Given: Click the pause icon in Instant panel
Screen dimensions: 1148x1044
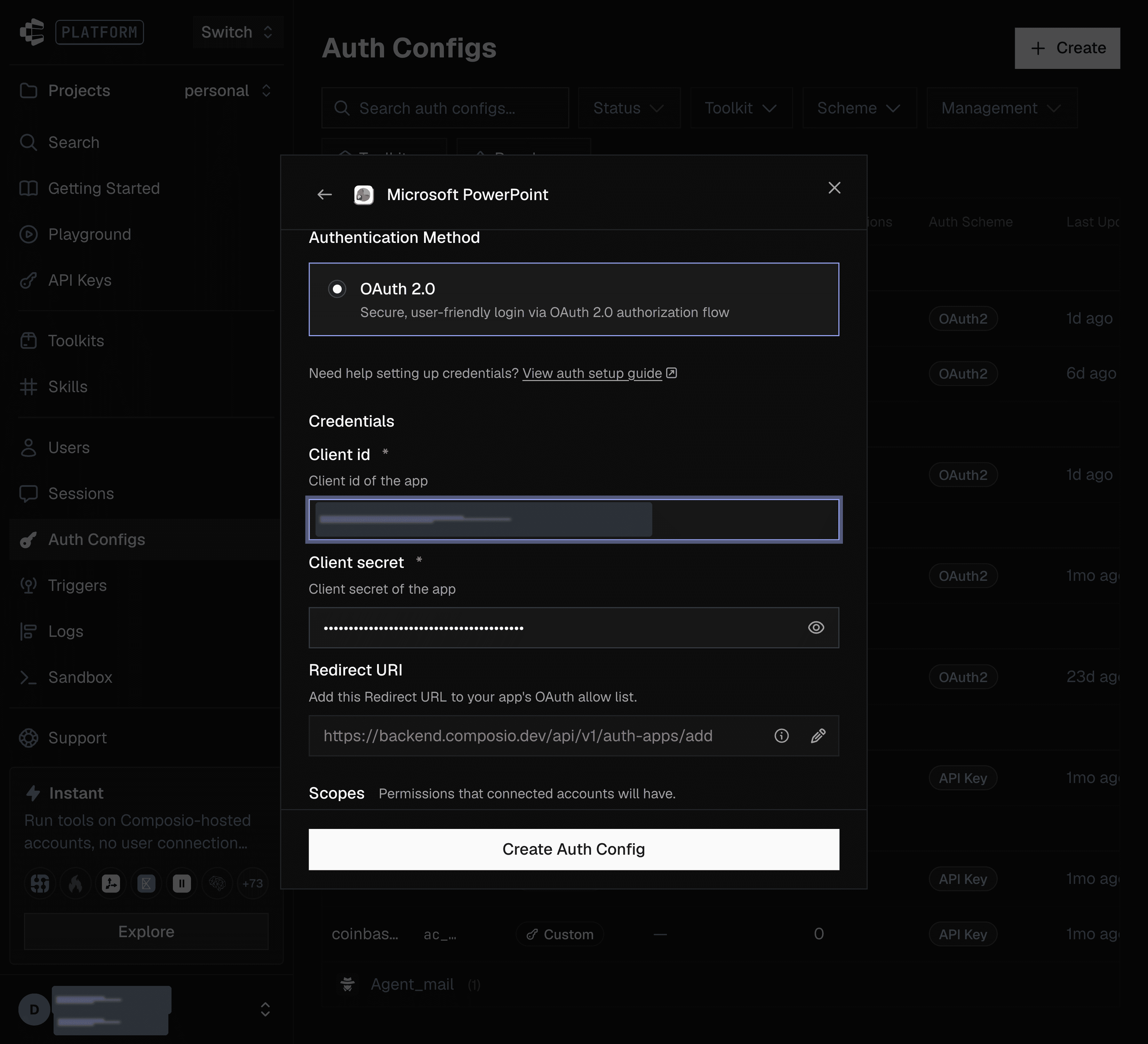Looking at the screenshot, I should click(182, 883).
